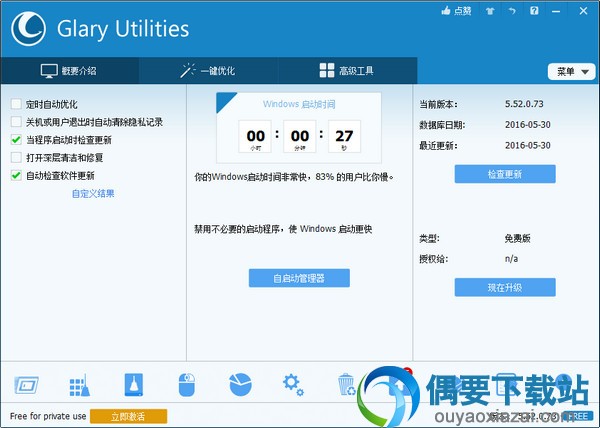Click version number 5.52.0.73

pyautogui.click(x=524, y=104)
